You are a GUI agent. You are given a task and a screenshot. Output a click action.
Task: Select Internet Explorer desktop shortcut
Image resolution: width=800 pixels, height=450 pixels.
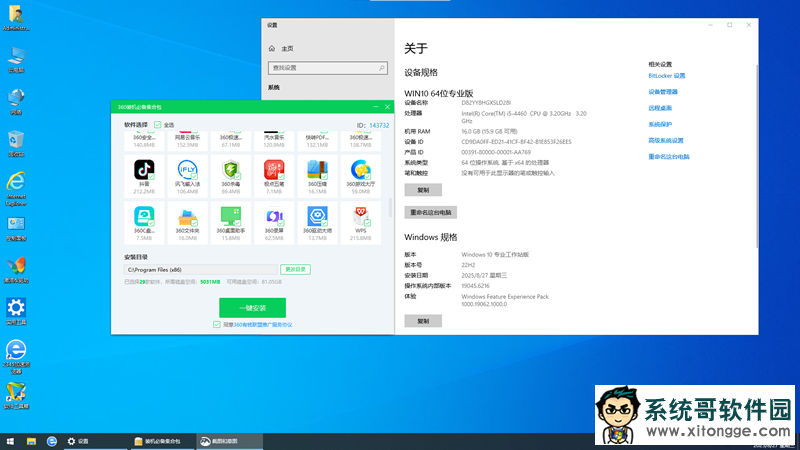(16, 189)
